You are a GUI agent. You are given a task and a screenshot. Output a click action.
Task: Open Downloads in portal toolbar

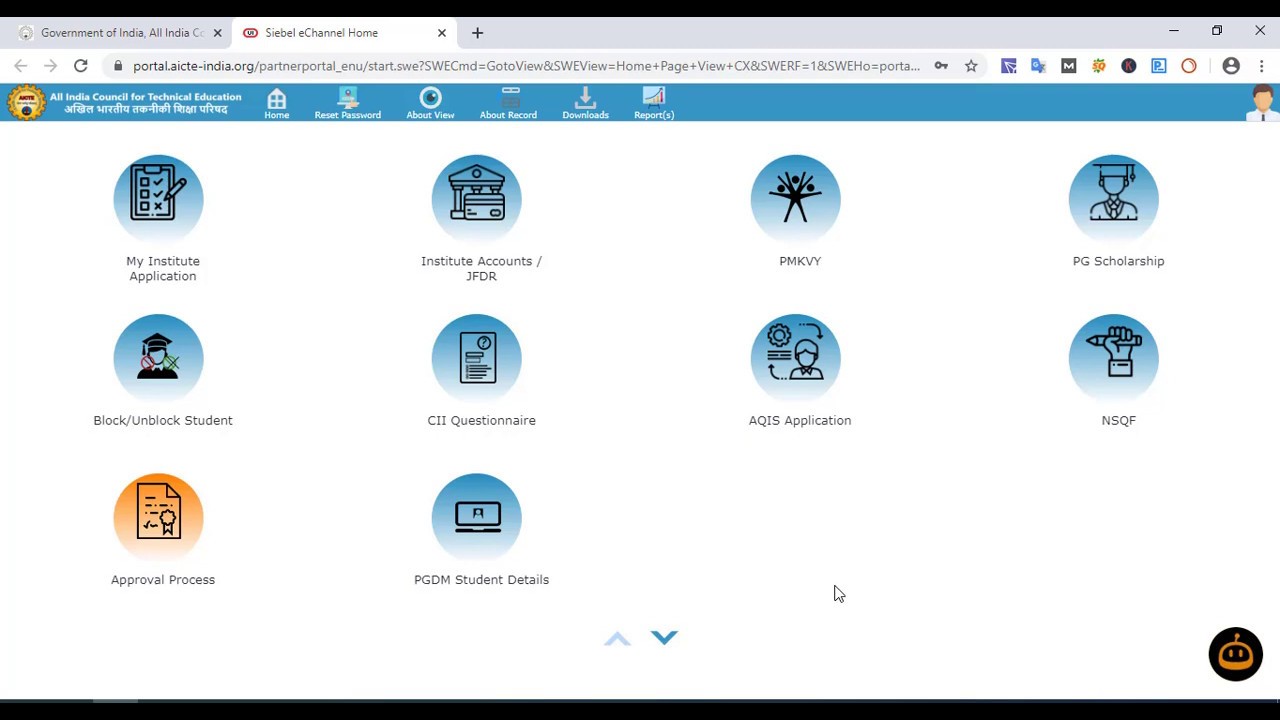tap(585, 103)
